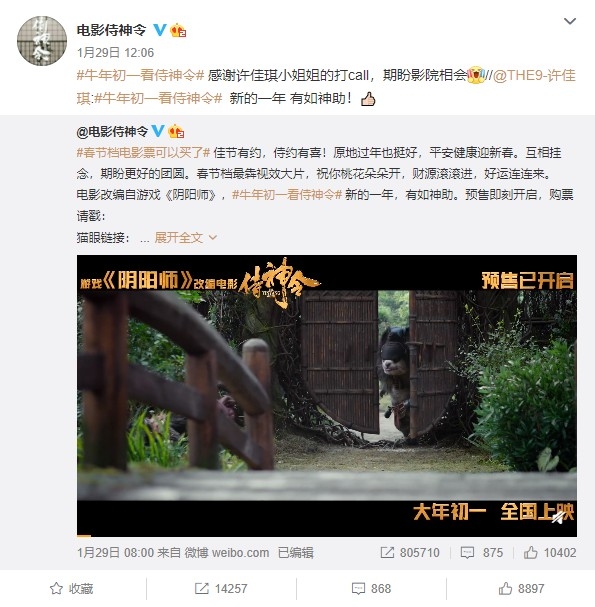Toggle the video mute speaker icon
Image resolution: width=595 pixels, height=607 pixels.
(x=557, y=517)
